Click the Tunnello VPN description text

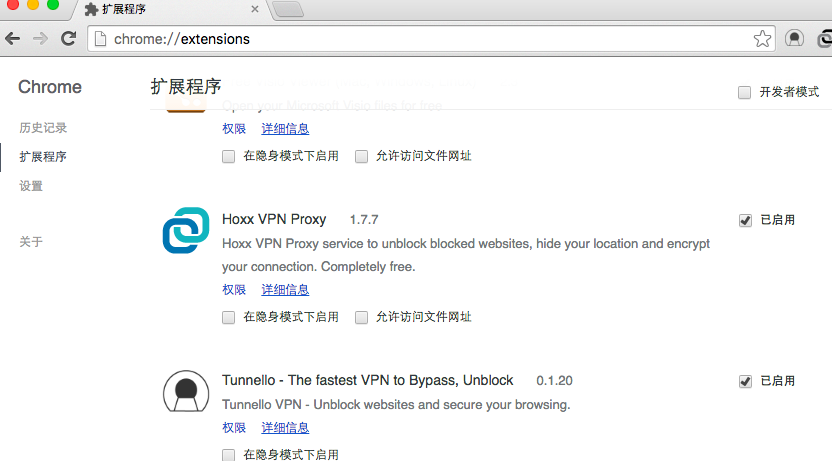coord(396,405)
